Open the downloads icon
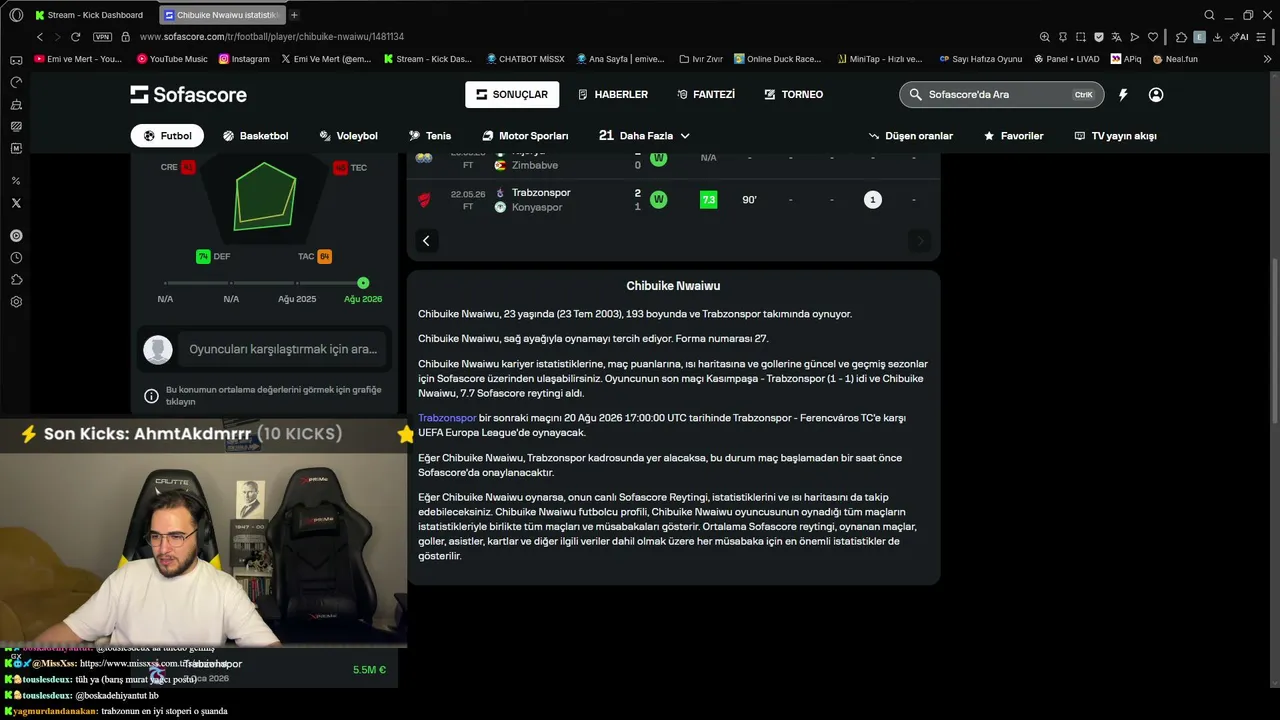Image resolution: width=1280 pixels, height=720 pixels. pyautogui.click(x=1219, y=37)
